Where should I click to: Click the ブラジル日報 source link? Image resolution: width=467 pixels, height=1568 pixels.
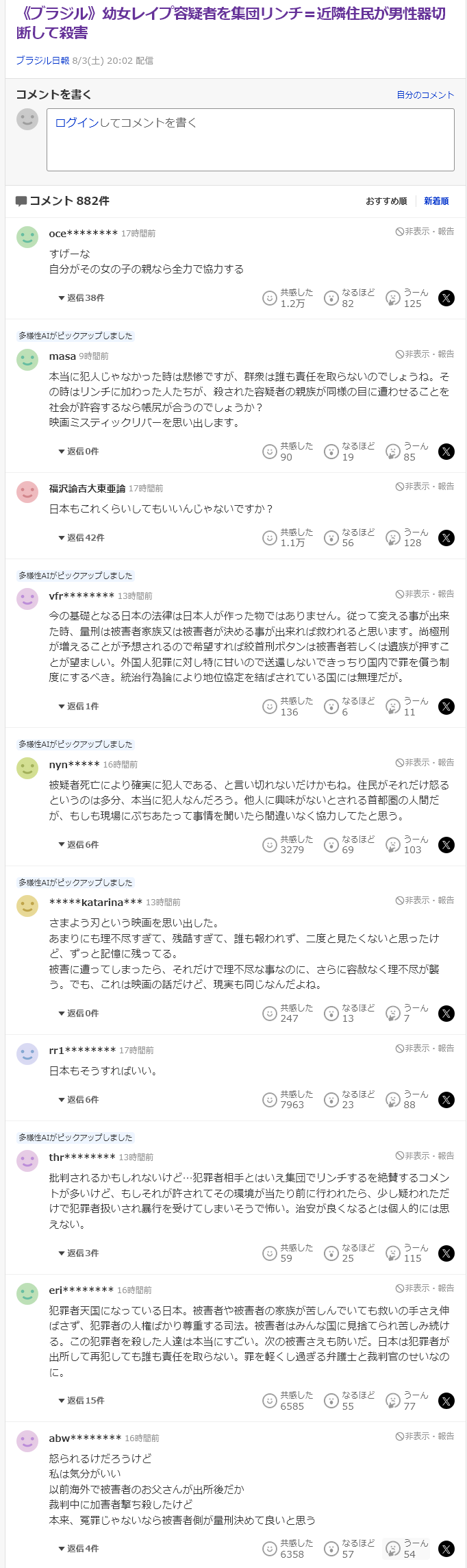42,60
